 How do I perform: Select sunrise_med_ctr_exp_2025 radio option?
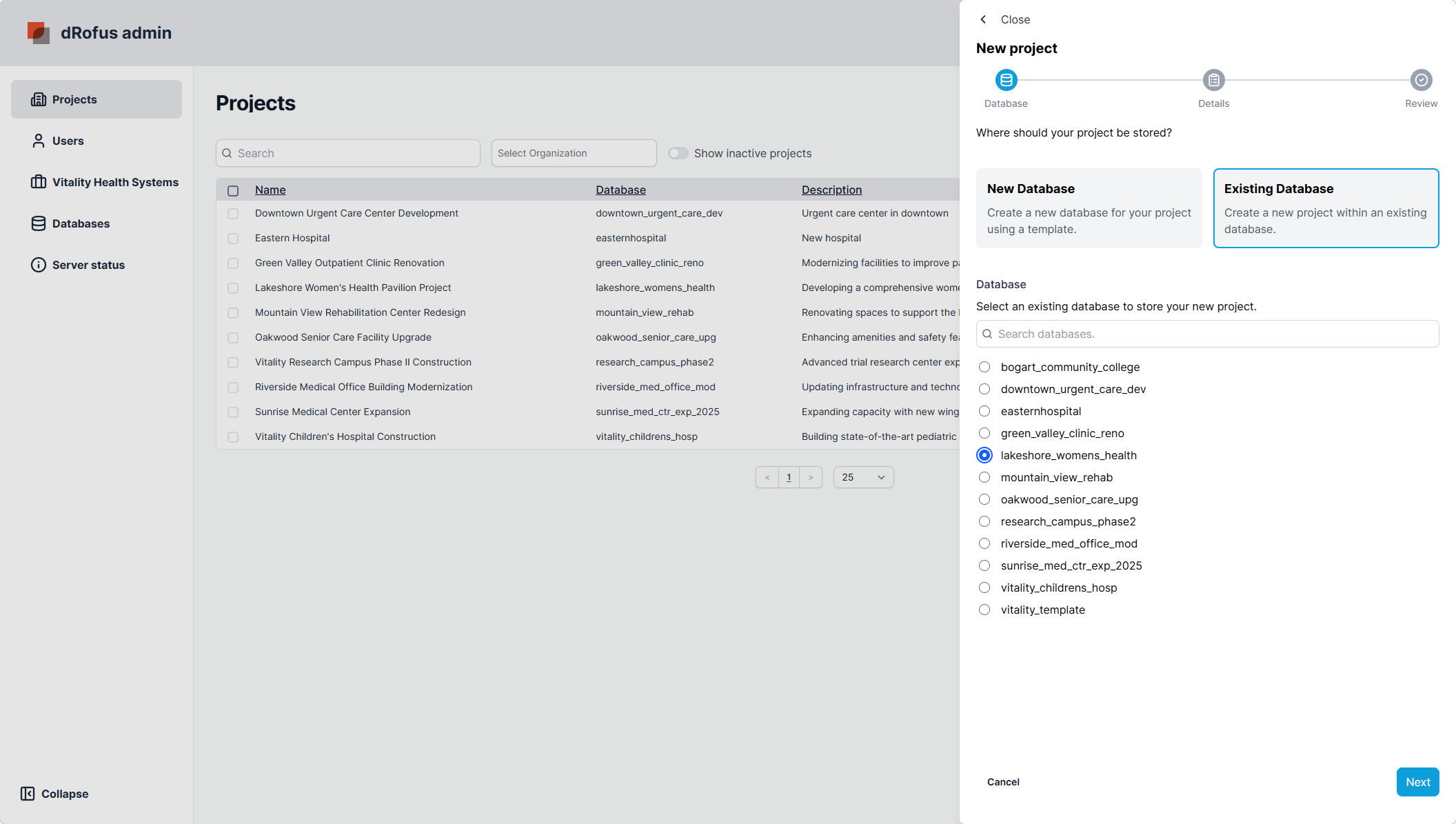tap(984, 565)
